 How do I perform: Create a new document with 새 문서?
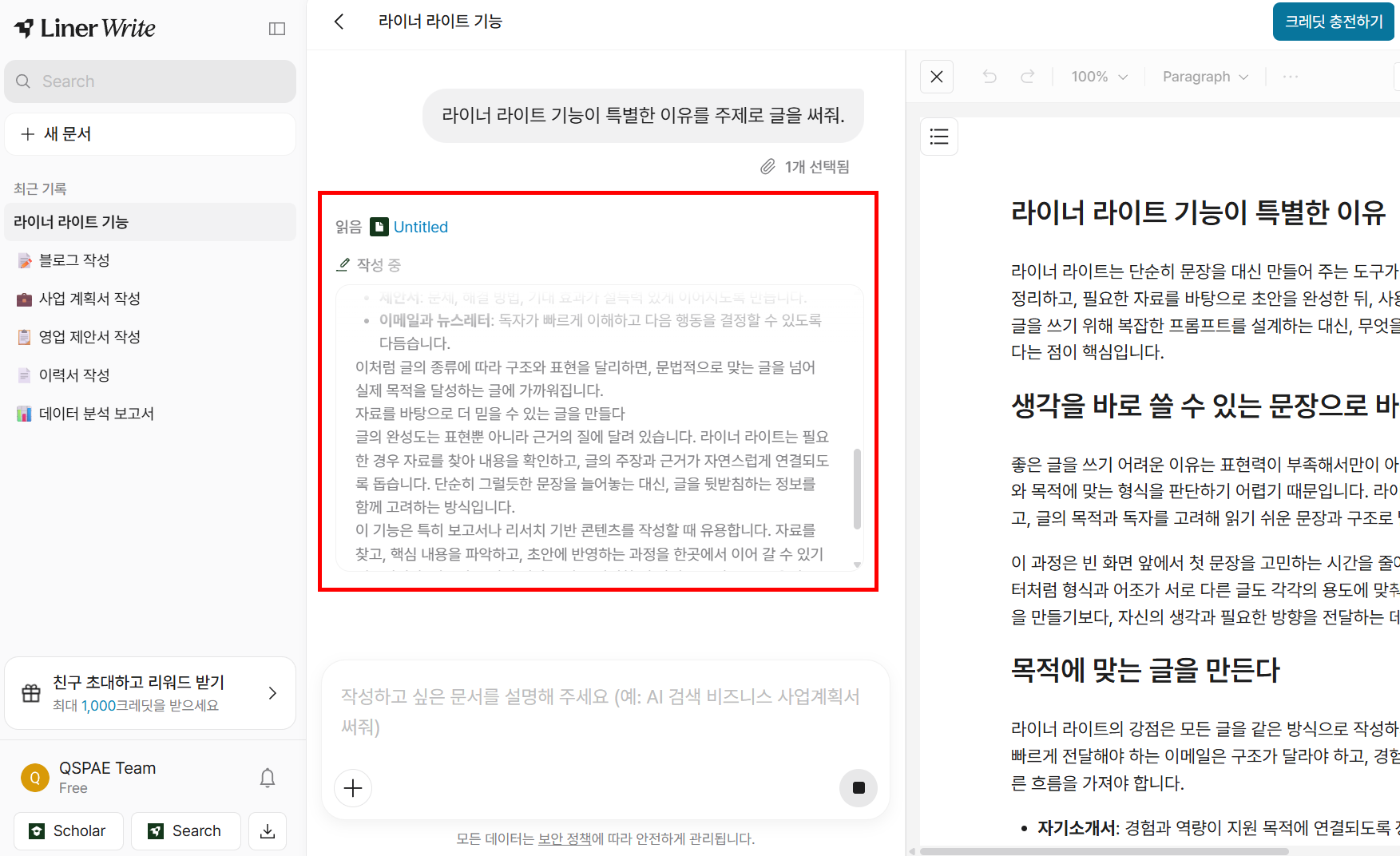point(150,134)
